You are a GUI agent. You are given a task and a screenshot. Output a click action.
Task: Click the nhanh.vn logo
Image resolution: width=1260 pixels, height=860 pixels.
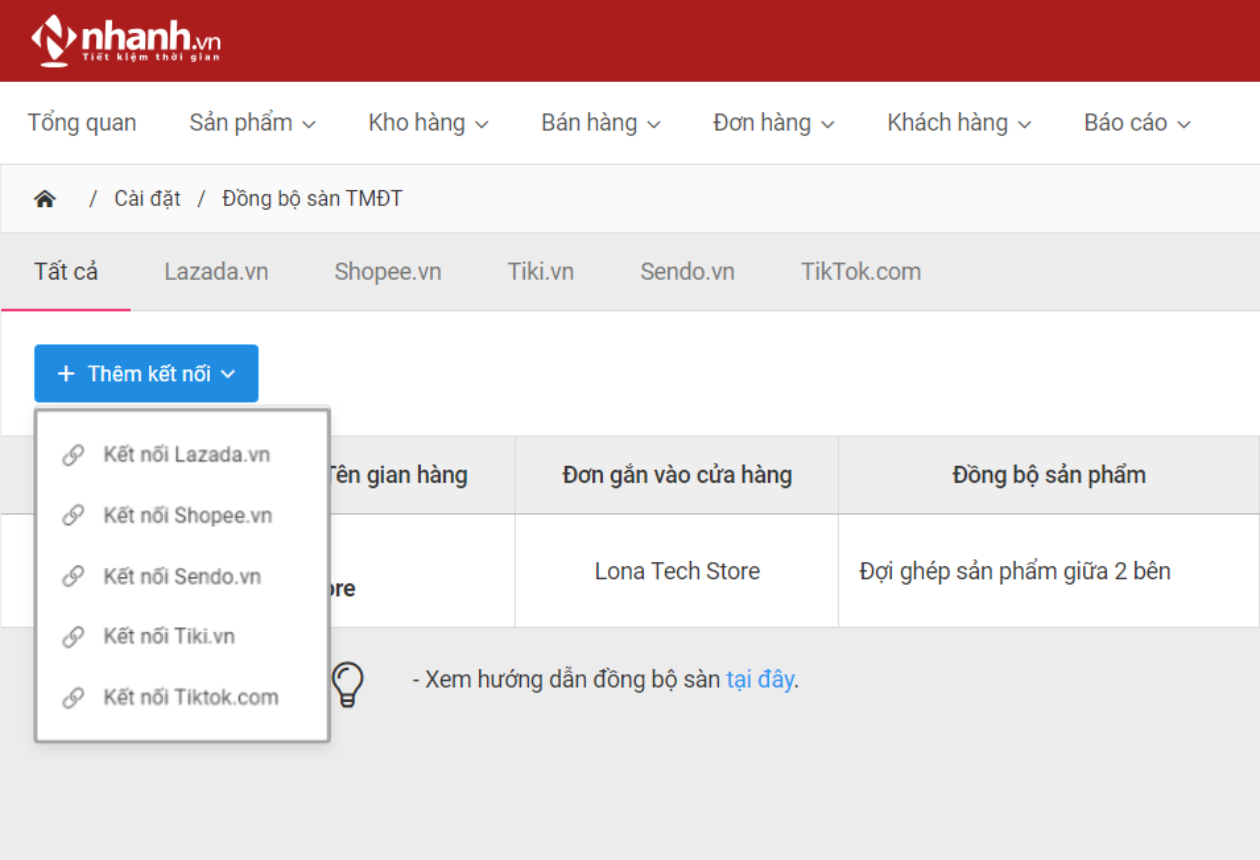point(120,40)
